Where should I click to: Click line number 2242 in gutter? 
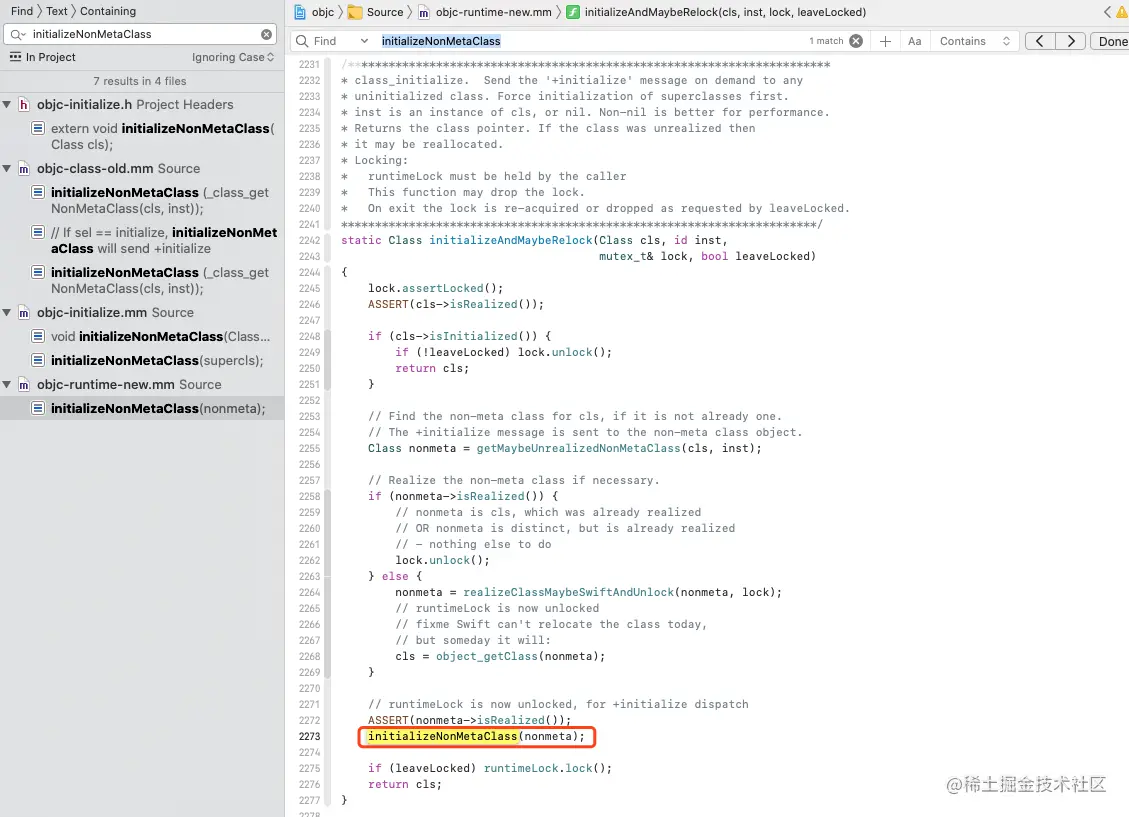click(310, 240)
